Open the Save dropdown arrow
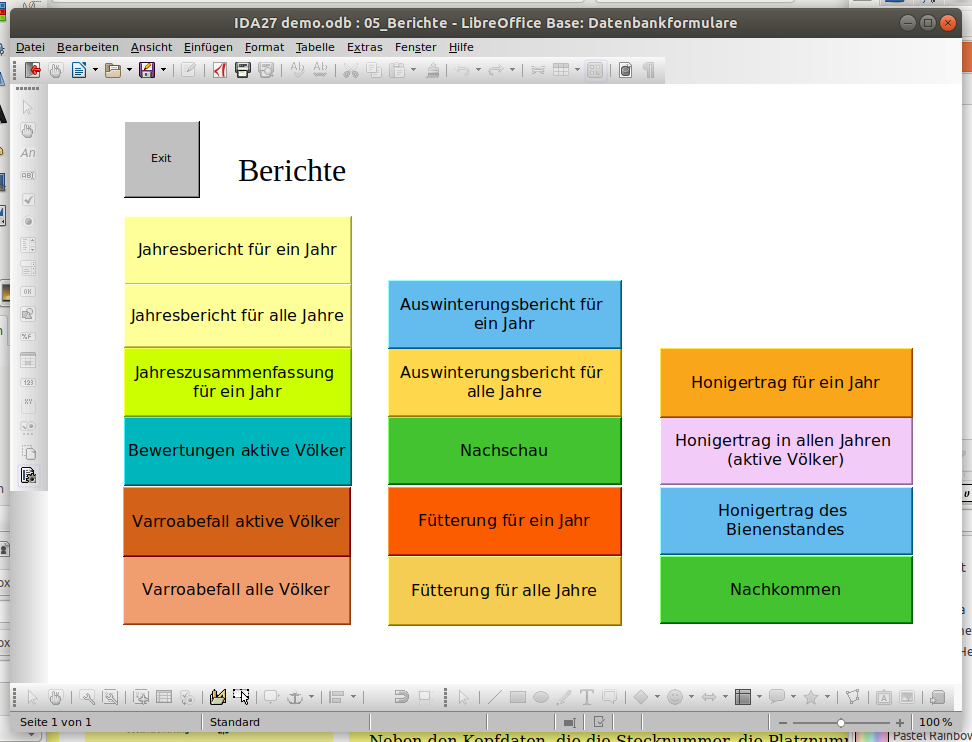The height and width of the screenshot is (742, 972). point(163,70)
